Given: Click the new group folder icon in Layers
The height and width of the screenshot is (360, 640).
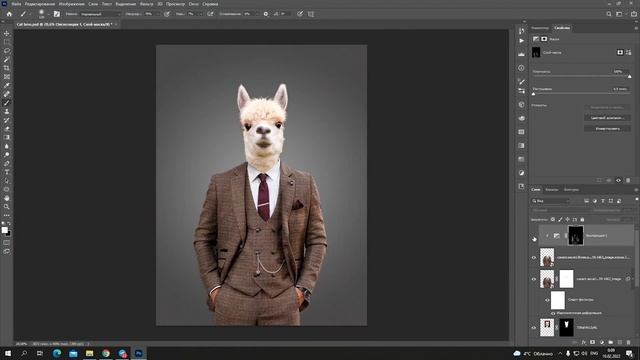Looking at the screenshot, I should (611, 342).
